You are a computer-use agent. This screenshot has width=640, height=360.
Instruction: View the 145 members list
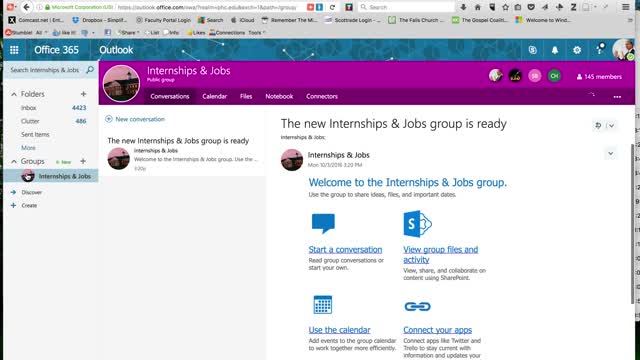pos(599,77)
